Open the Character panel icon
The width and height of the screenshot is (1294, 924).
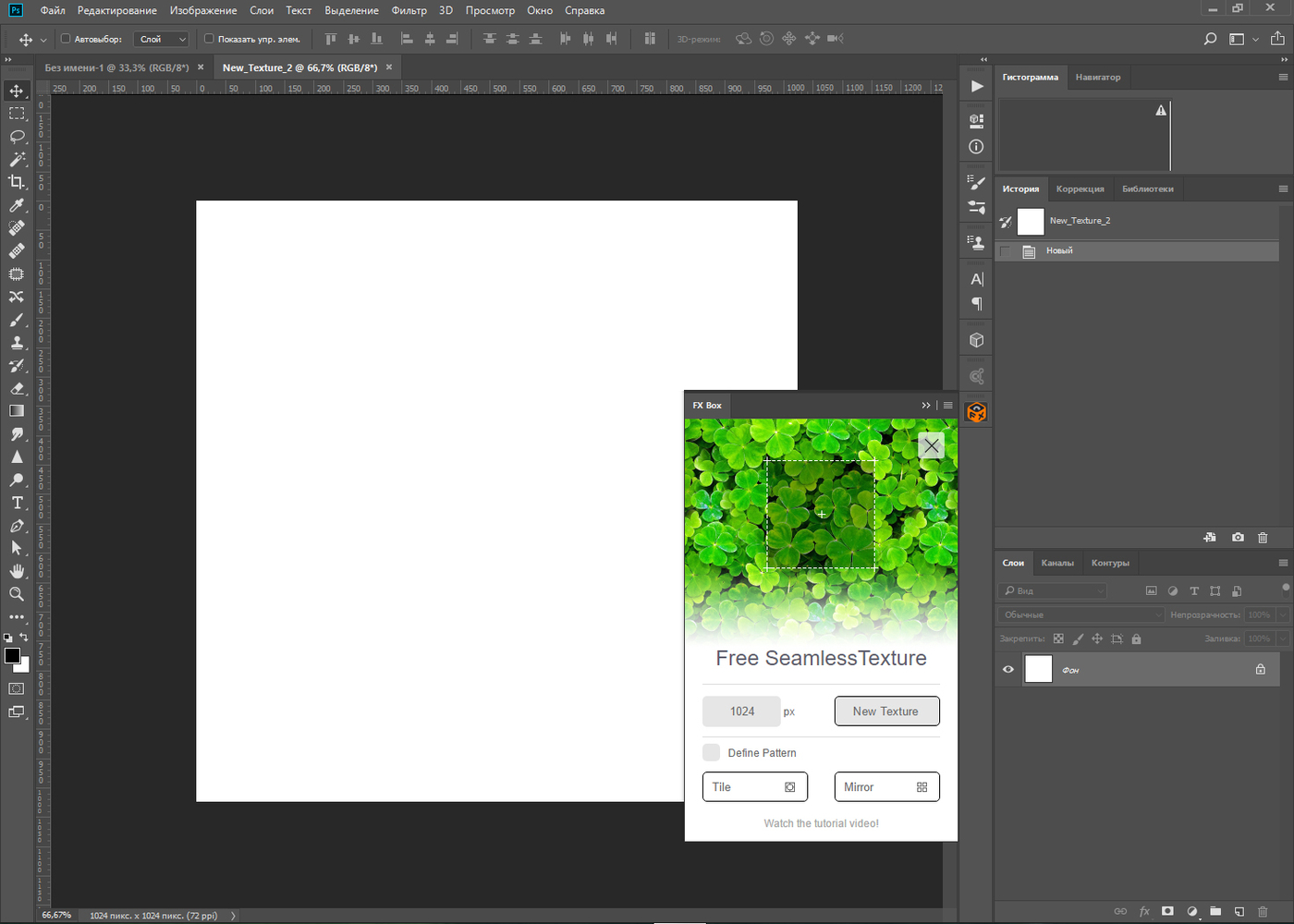click(x=977, y=279)
